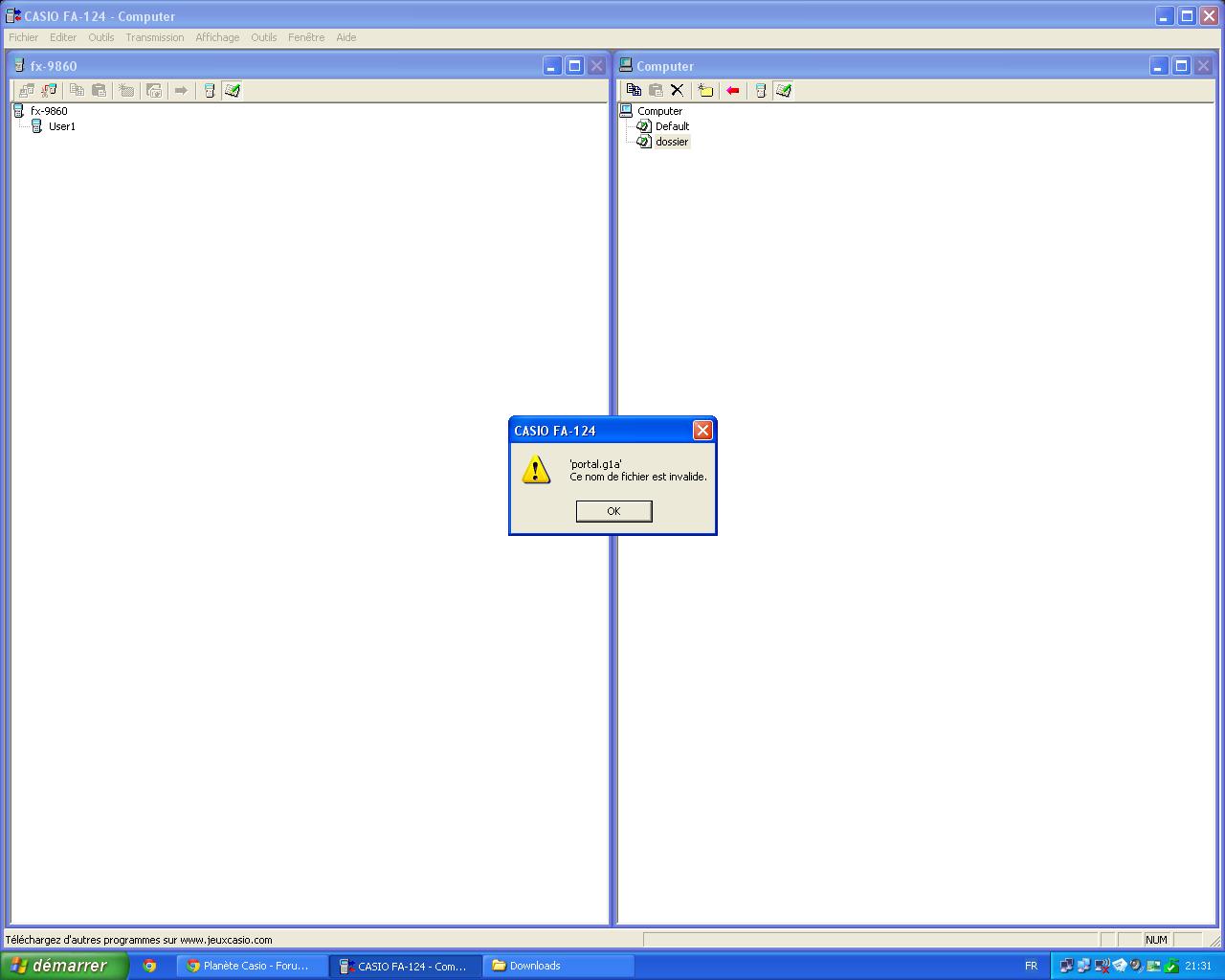Click the yellow warning icon in dialog

tap(536, 469)
